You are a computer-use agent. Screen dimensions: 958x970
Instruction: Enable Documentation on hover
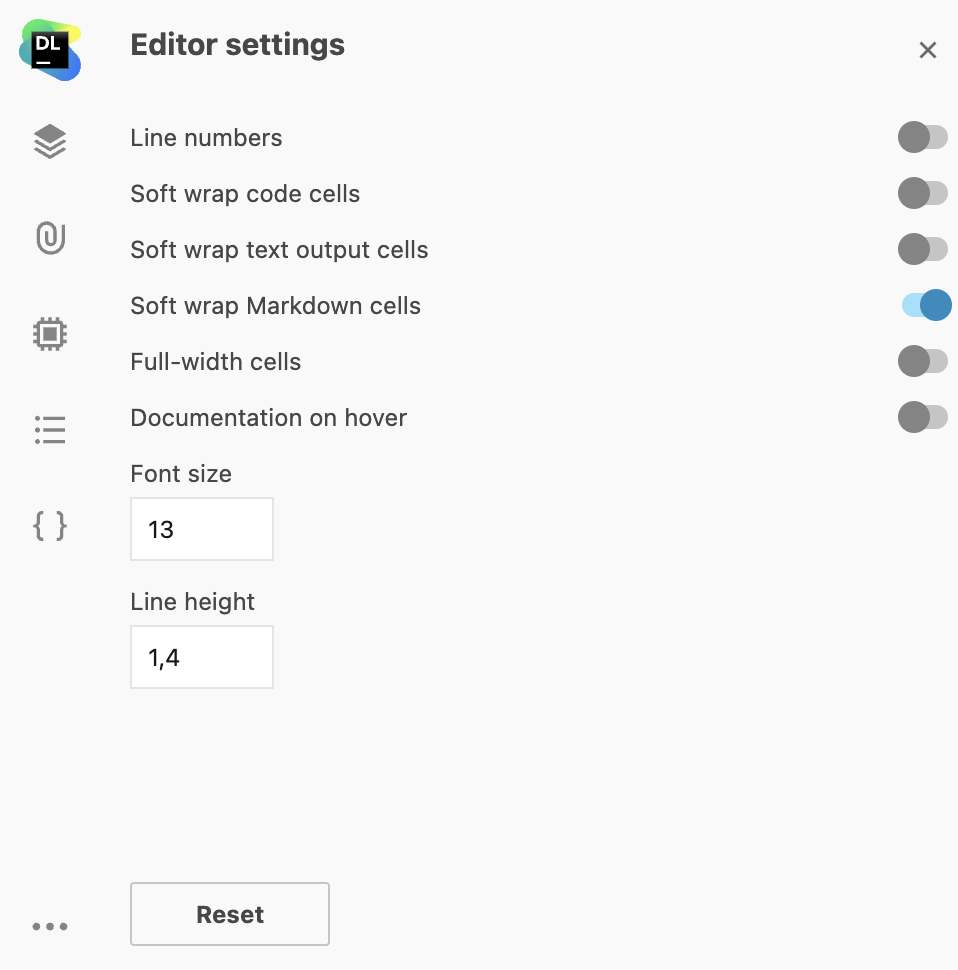(921, 417)
